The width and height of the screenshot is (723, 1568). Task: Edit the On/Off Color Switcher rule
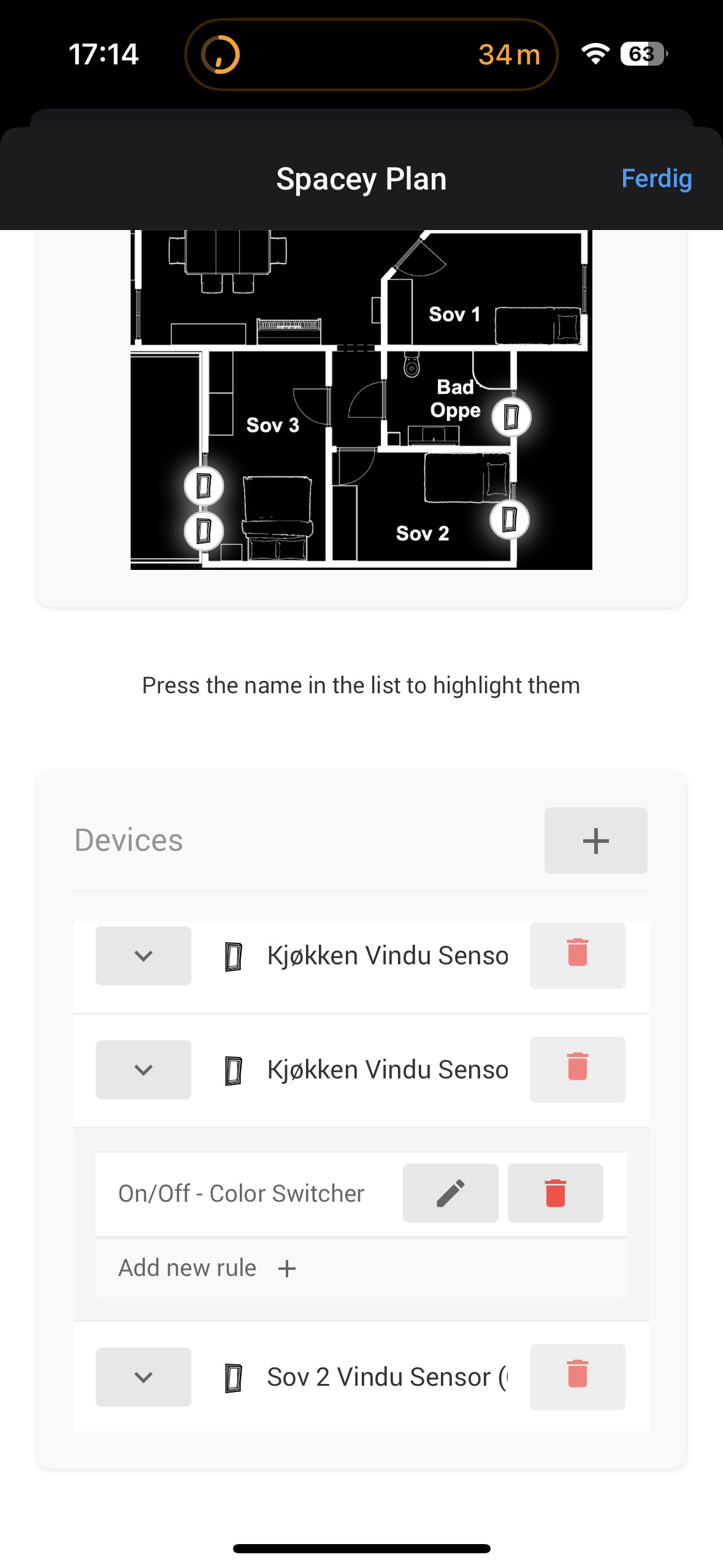pos(450,1193)
